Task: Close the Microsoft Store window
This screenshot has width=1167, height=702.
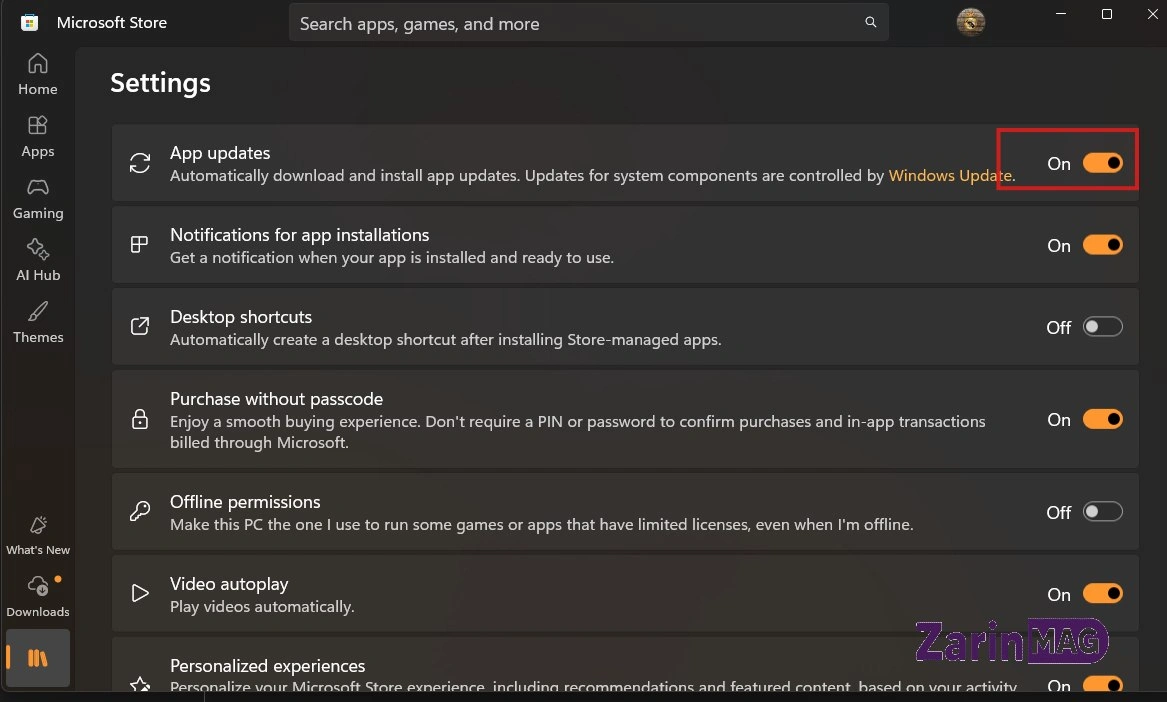Action: (x=1152, y=14)
